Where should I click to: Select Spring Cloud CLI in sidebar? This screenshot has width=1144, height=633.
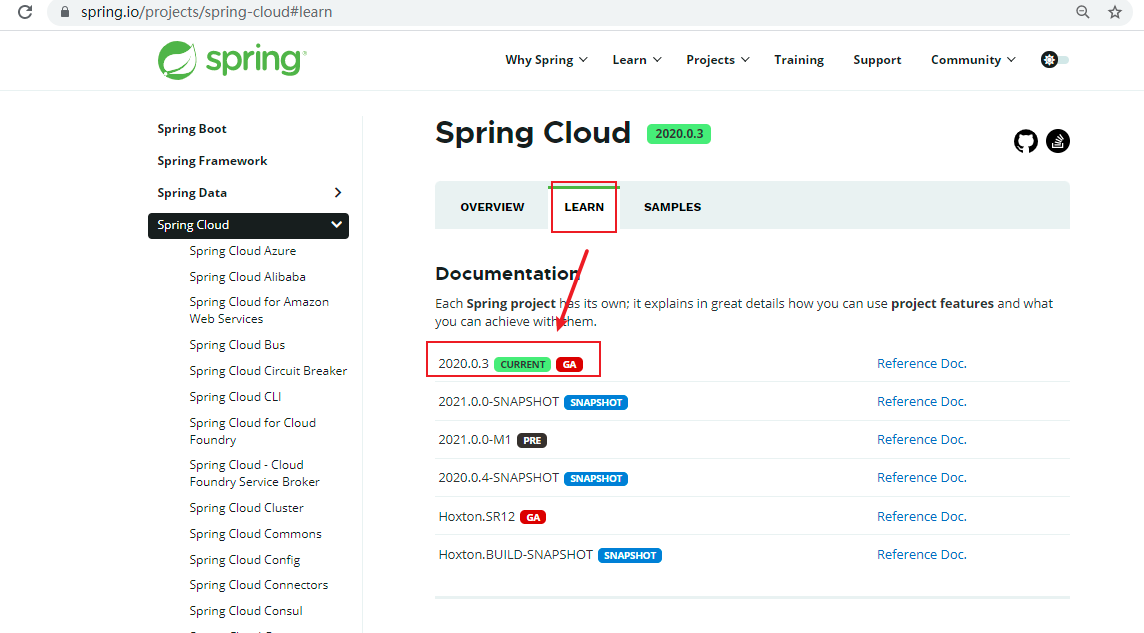[235, 397]
